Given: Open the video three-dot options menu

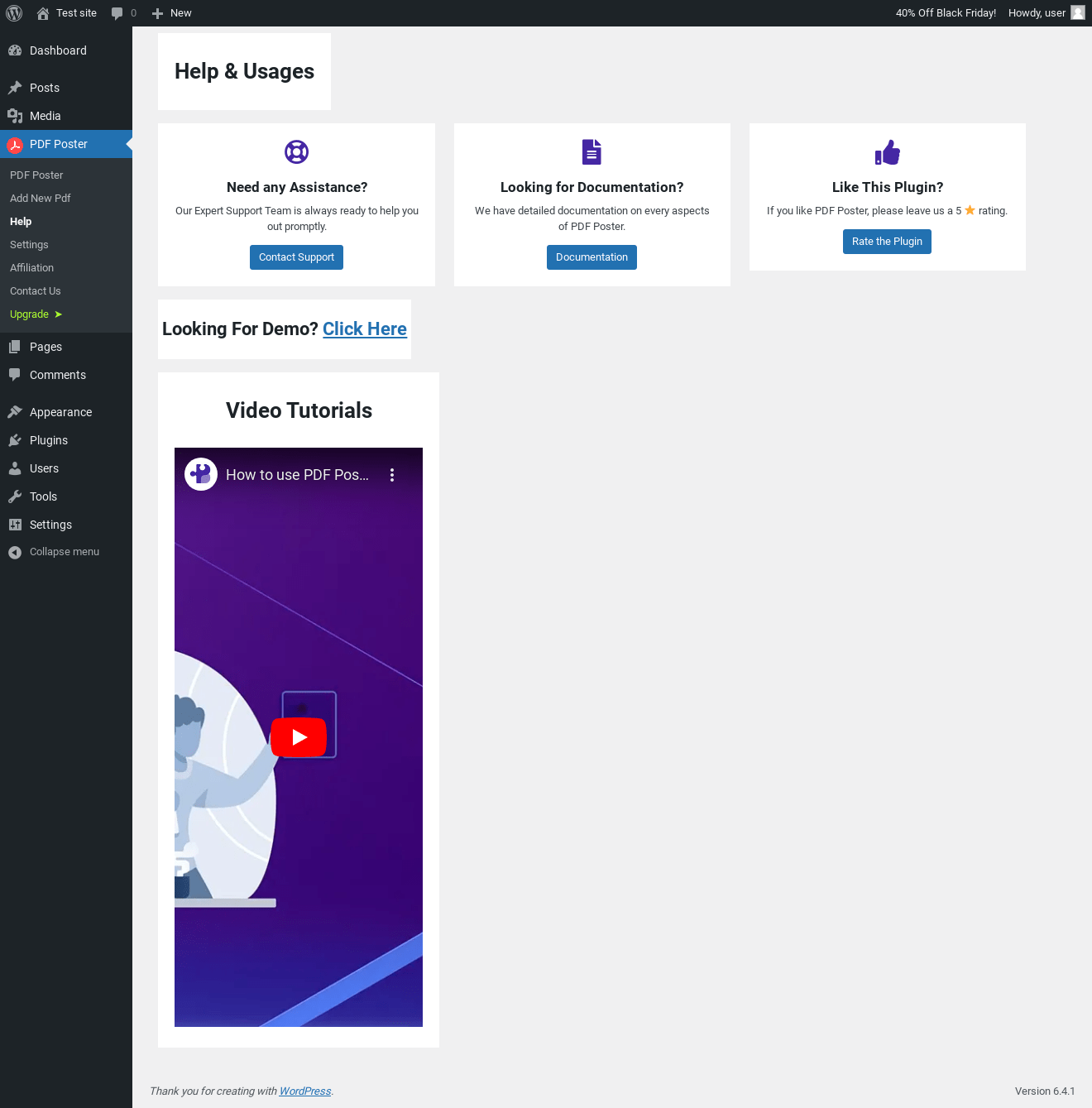Looking at the screenshot, I should tap(392, 474).
